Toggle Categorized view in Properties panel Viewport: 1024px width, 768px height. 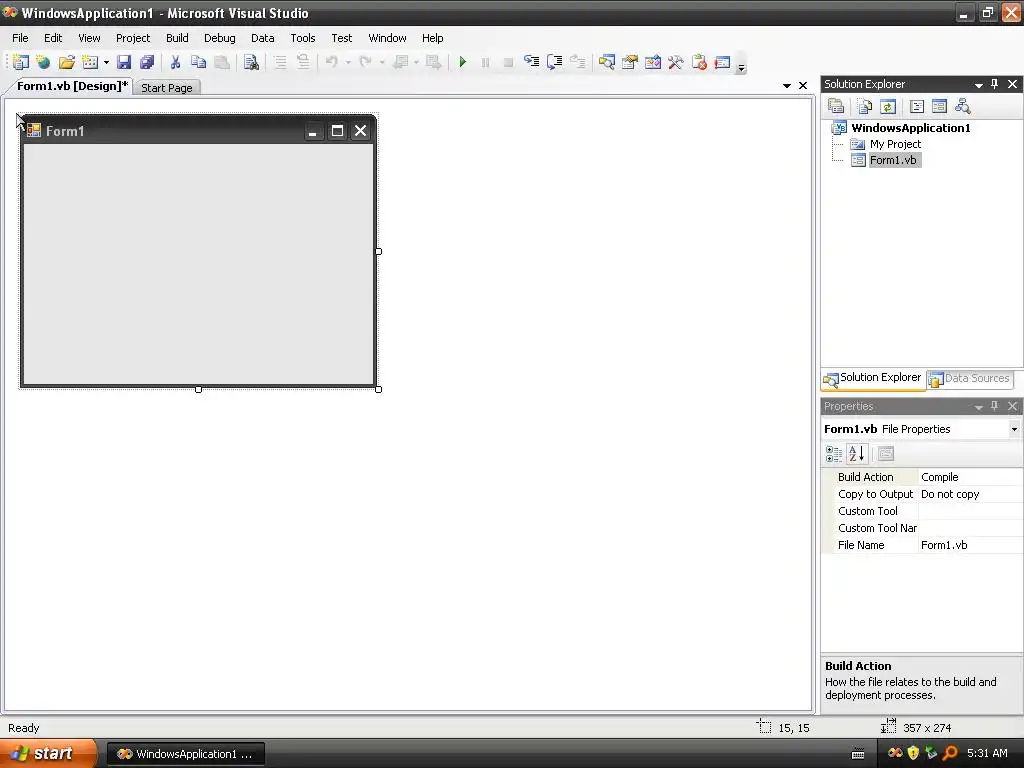point(834,454)
